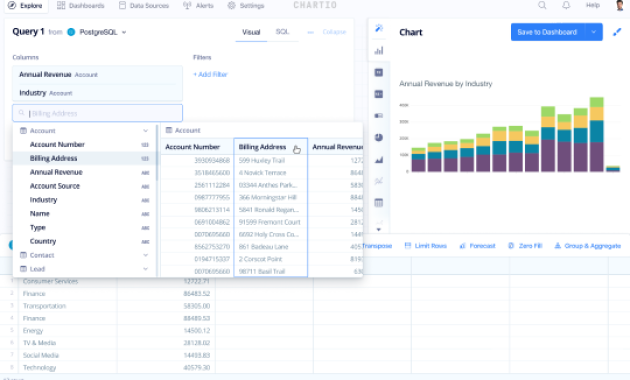The width and height of the screenshot is (630, 380).
Task: Click the Add Filter link
Action: click(x=211, y=74)
